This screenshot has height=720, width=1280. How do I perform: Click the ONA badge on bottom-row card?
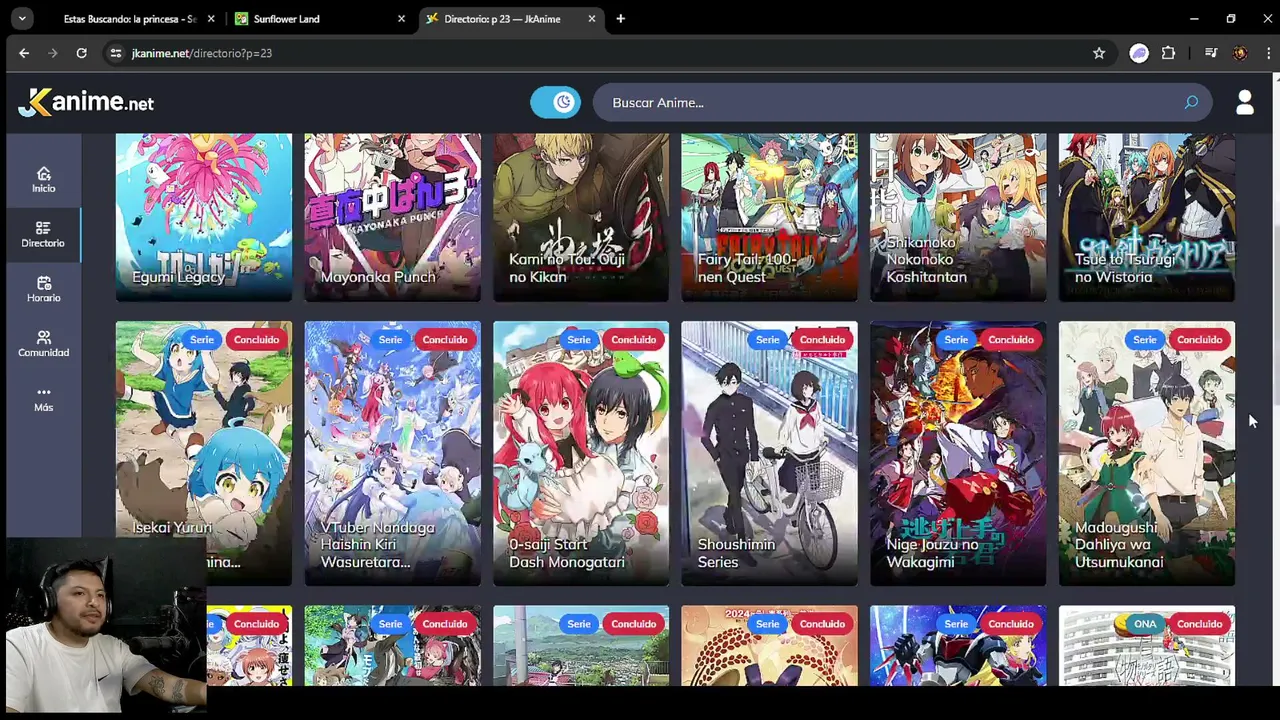coord(1145,624)
